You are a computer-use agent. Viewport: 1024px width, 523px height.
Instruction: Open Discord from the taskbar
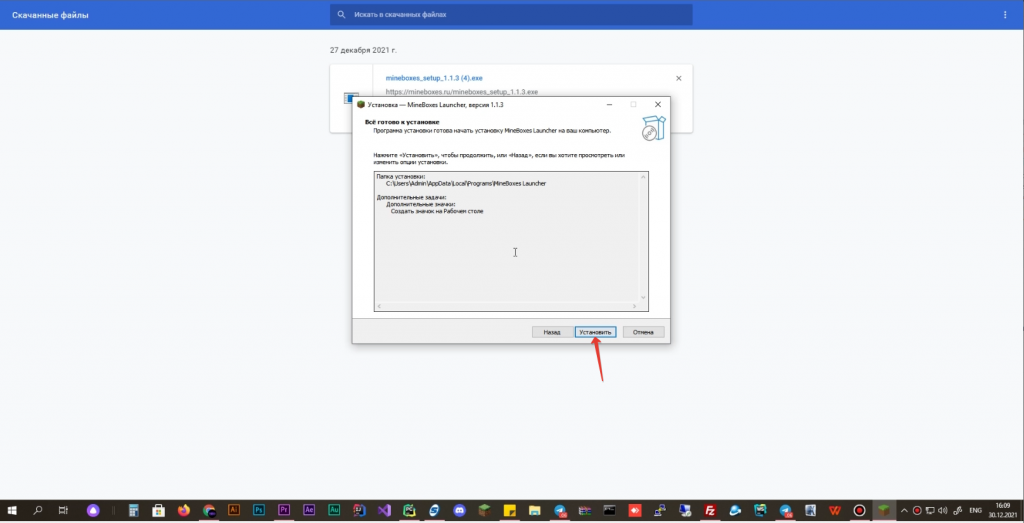click(x=459, y=510)
